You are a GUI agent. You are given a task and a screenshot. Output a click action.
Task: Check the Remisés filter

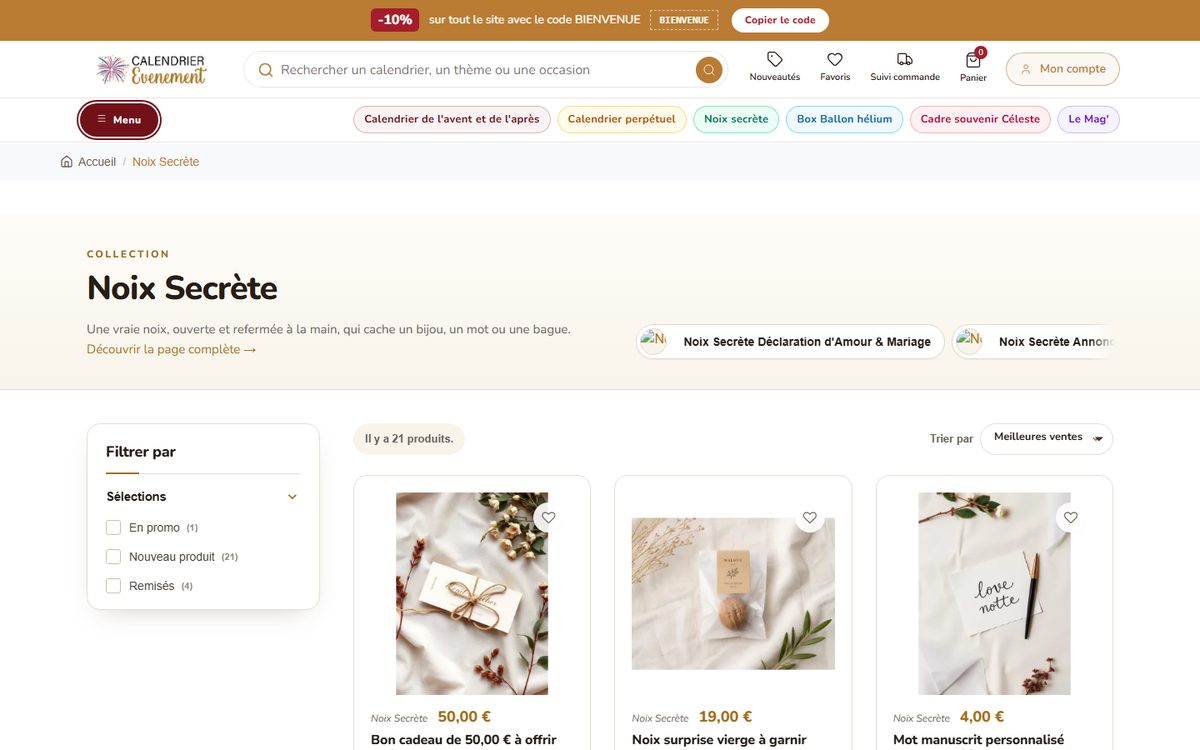113,586
